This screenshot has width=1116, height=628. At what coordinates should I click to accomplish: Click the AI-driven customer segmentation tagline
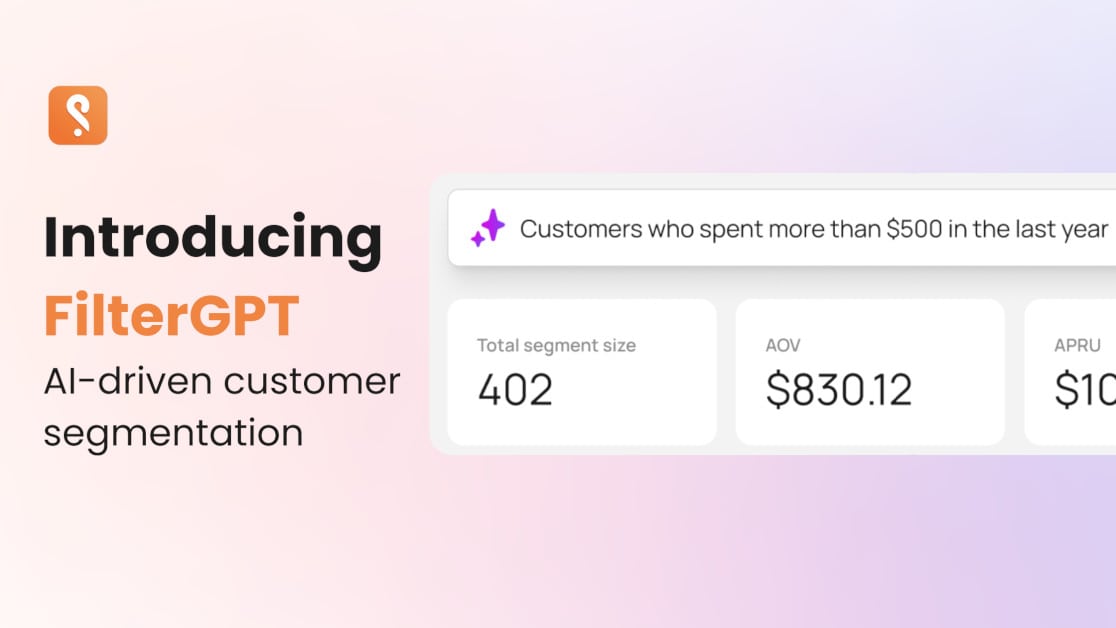click(x=222, y=406)
